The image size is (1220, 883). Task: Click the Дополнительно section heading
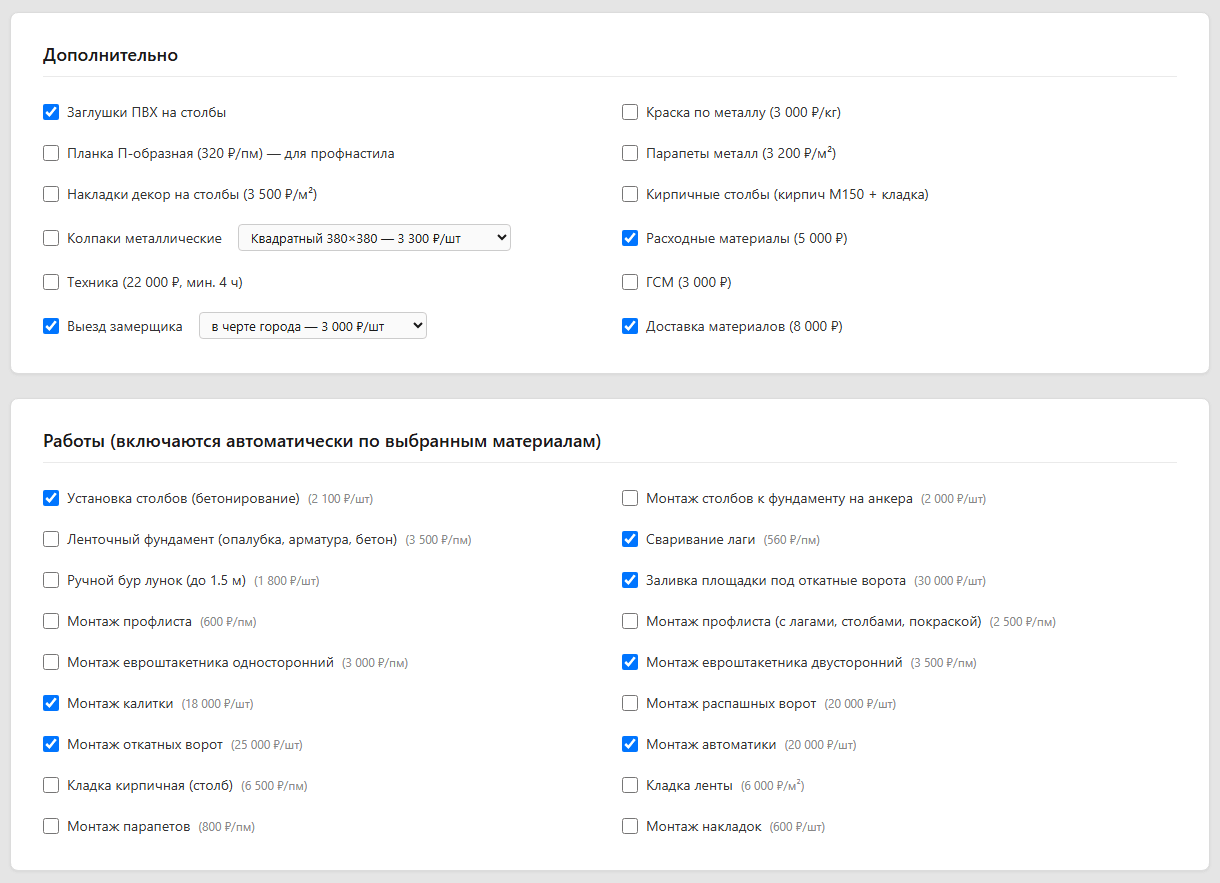point(110,55)
